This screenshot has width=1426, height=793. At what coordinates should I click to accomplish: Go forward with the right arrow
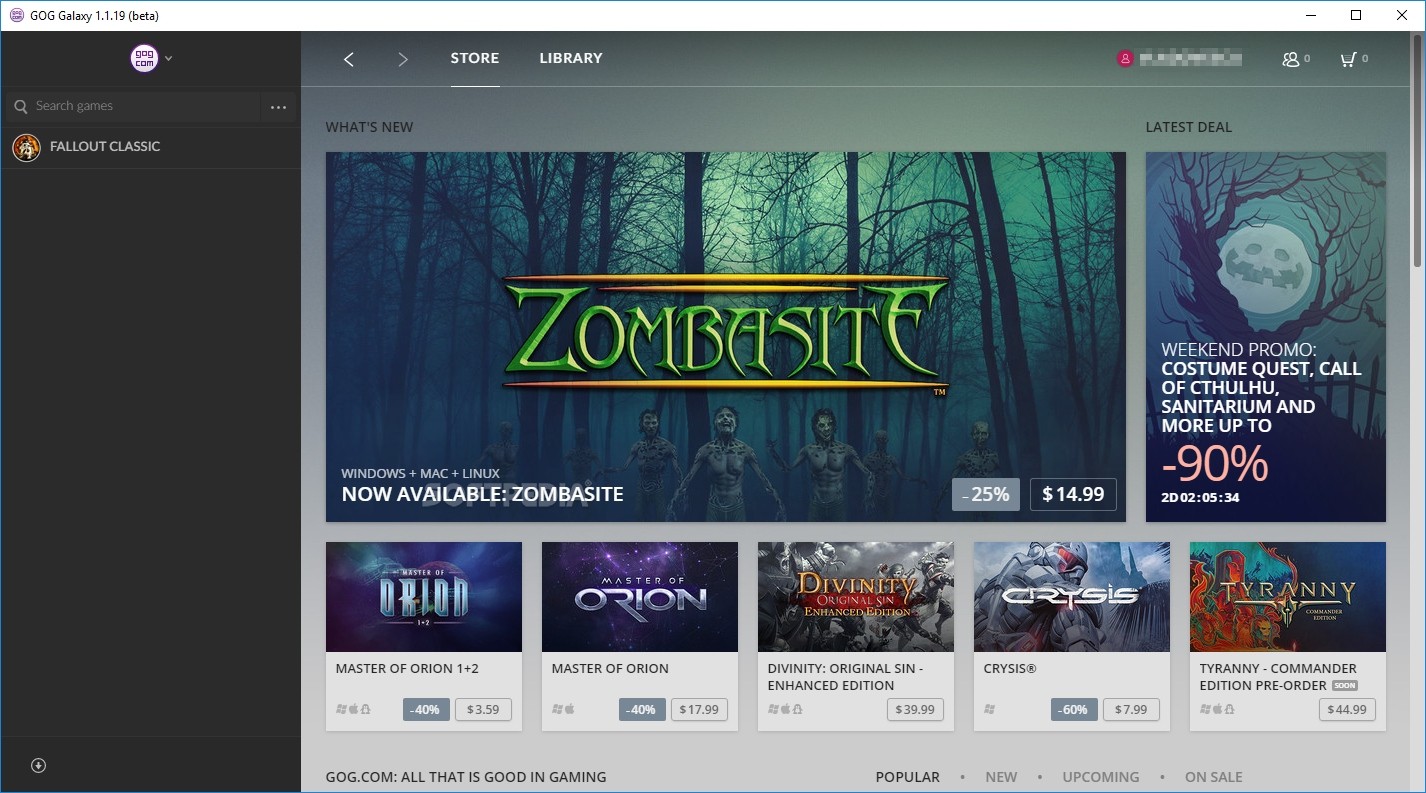point(403,59)
